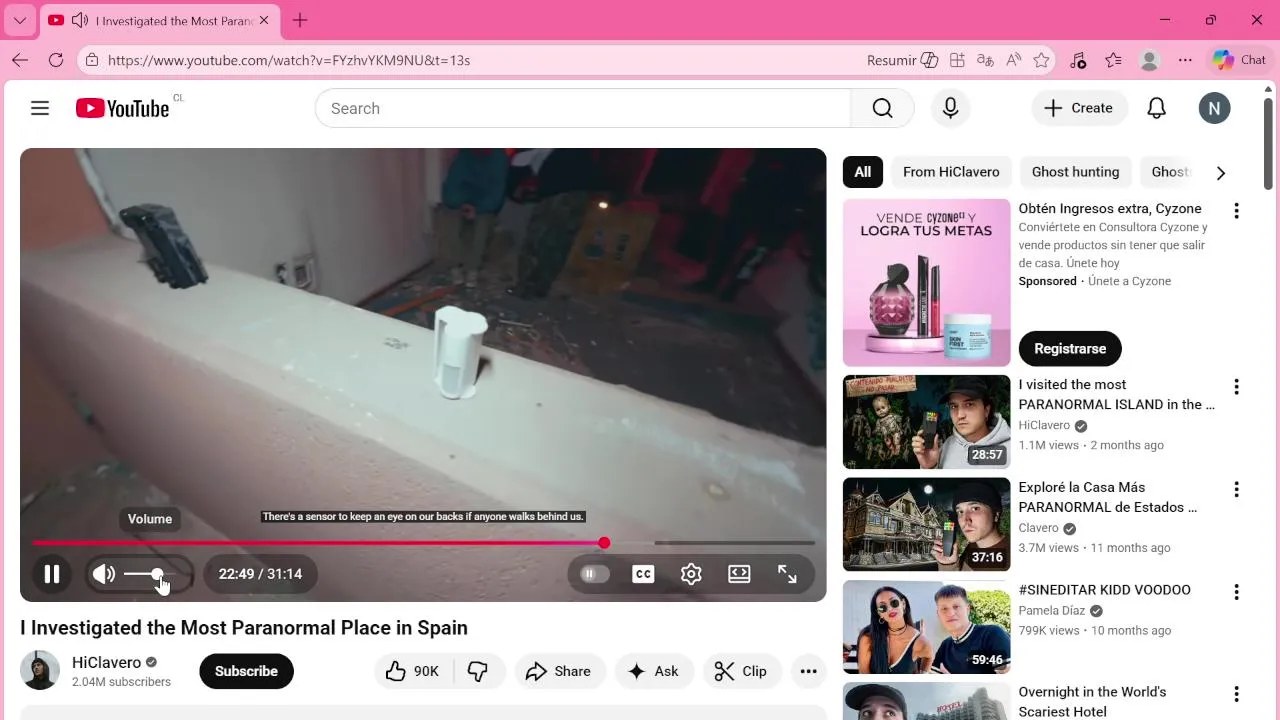
Task: Open Overnight in the World's Scariest Hotel
Action: 1092,702
